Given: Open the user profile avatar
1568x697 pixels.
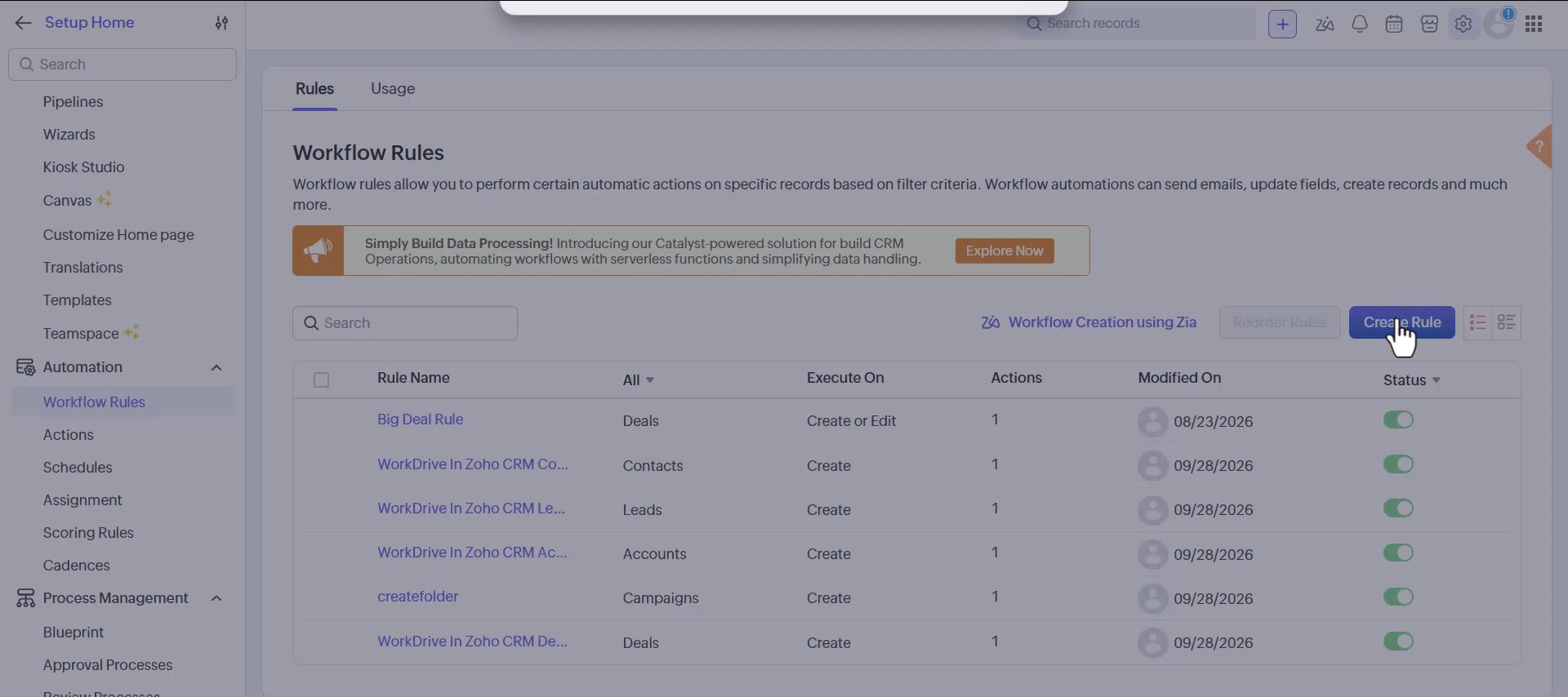Looking at the screenshot, I should click(x=1499, y=24).
